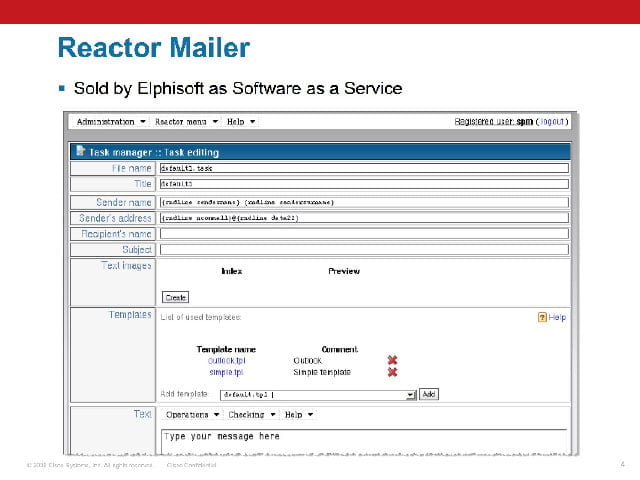Click into the Title field

[364, 184]
